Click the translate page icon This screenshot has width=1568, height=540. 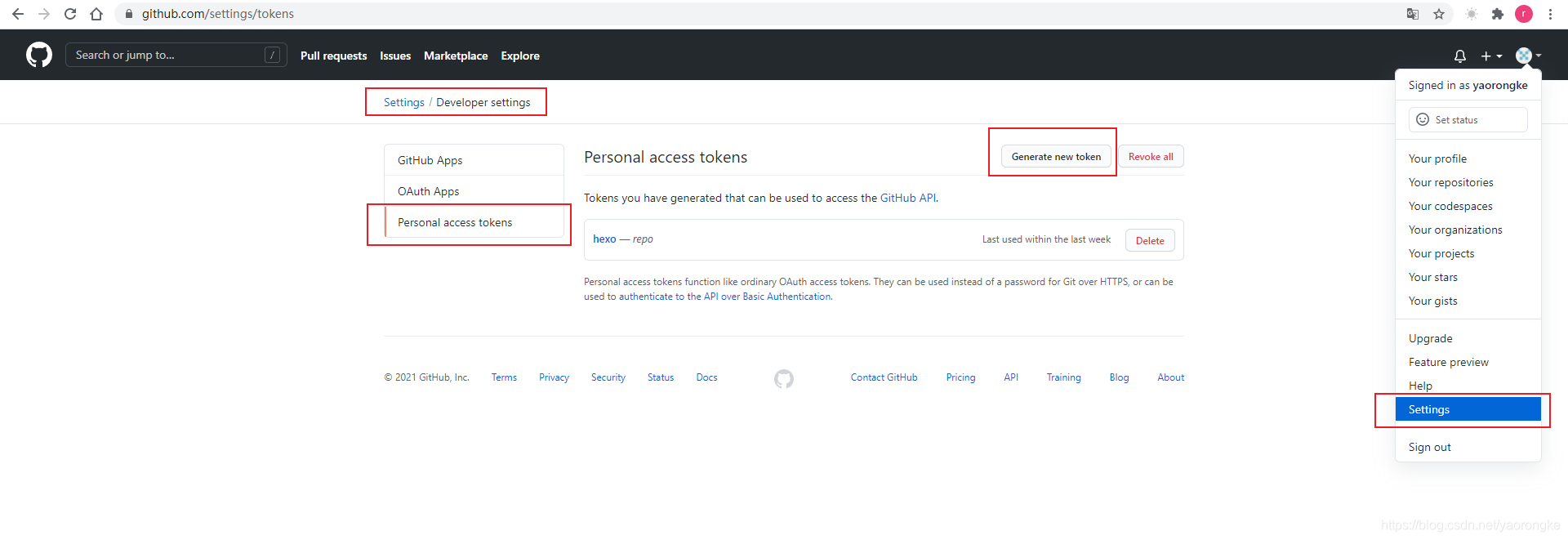(1413, 14)
